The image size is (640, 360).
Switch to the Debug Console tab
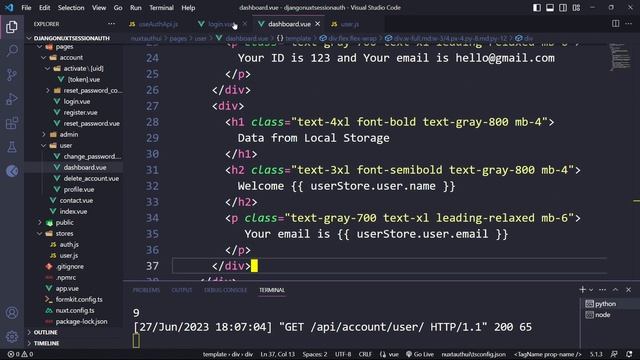point(225,290)
